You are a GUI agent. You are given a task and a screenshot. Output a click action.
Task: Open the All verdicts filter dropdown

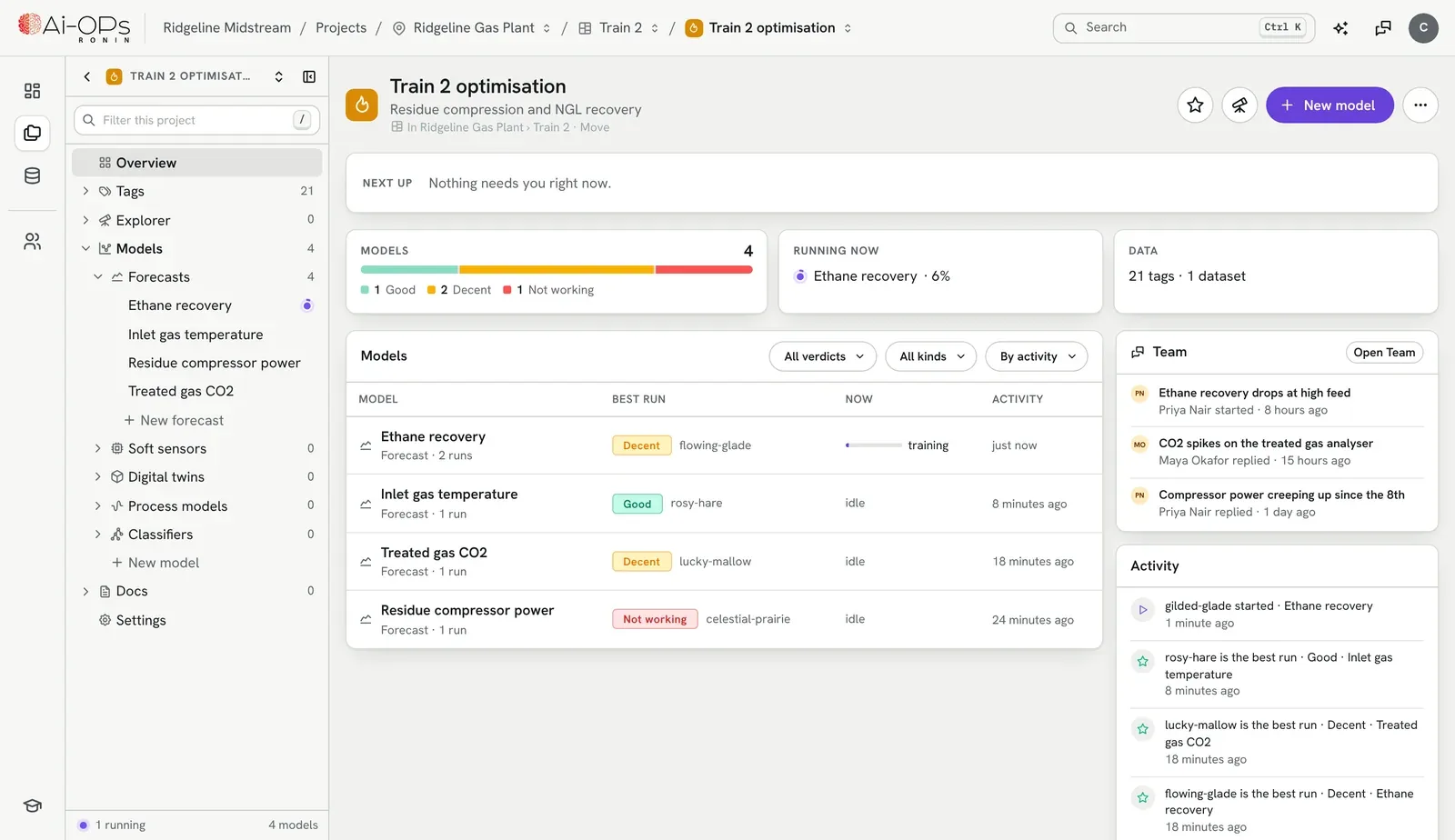pyautogui.click(x=823, y=356)
